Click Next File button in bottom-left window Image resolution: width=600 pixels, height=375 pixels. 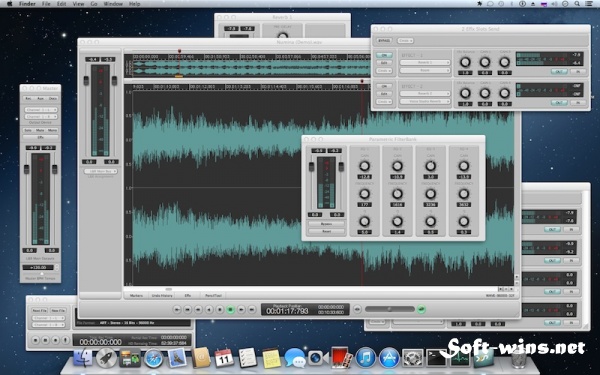coord(39,310)
